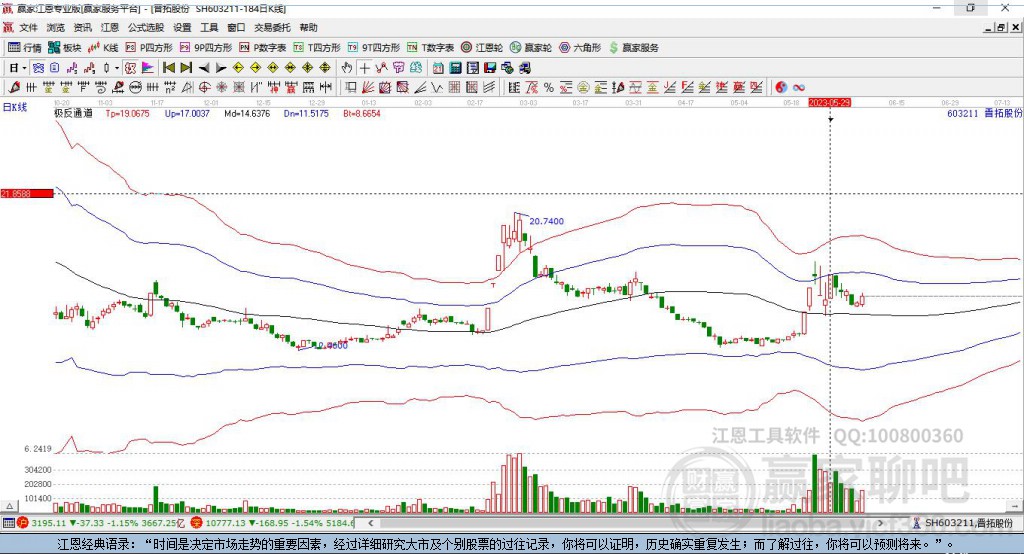
Task: Toggle the crosshair cursor tool
Action: (x=364, y=68)
